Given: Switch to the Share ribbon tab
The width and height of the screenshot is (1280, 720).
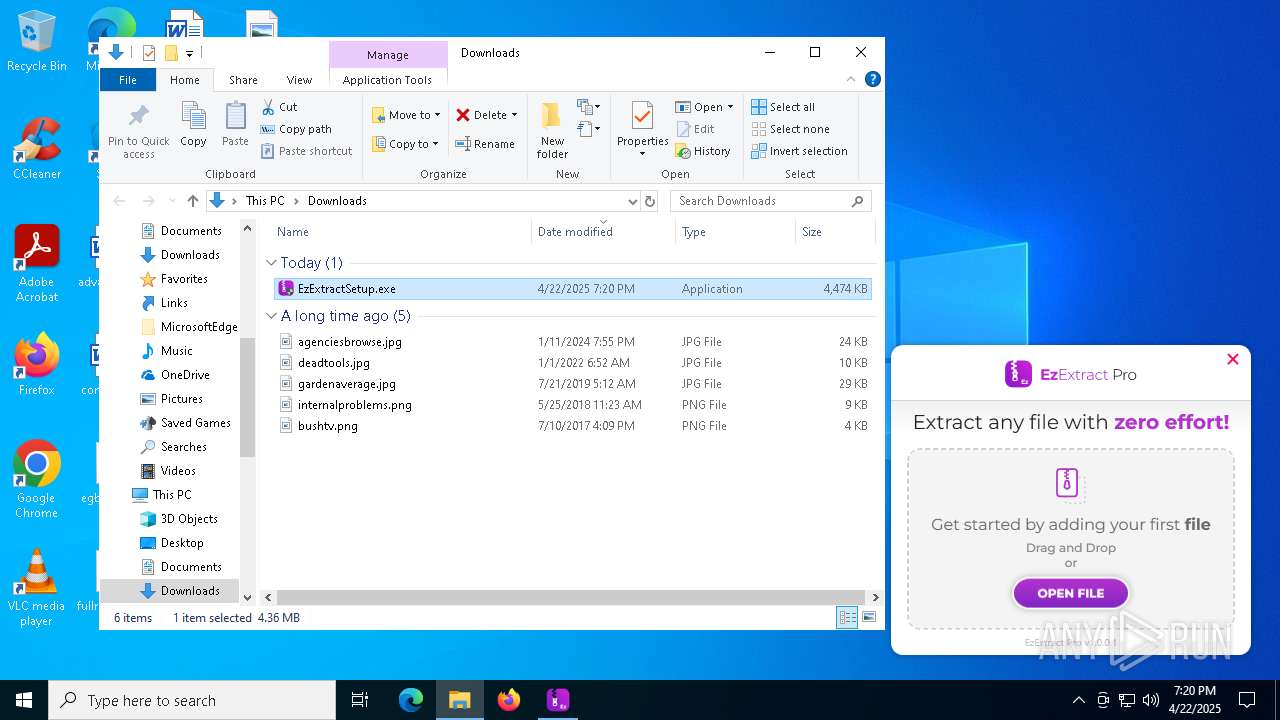Looking at the screenshot, I should (x=243, y=80).
